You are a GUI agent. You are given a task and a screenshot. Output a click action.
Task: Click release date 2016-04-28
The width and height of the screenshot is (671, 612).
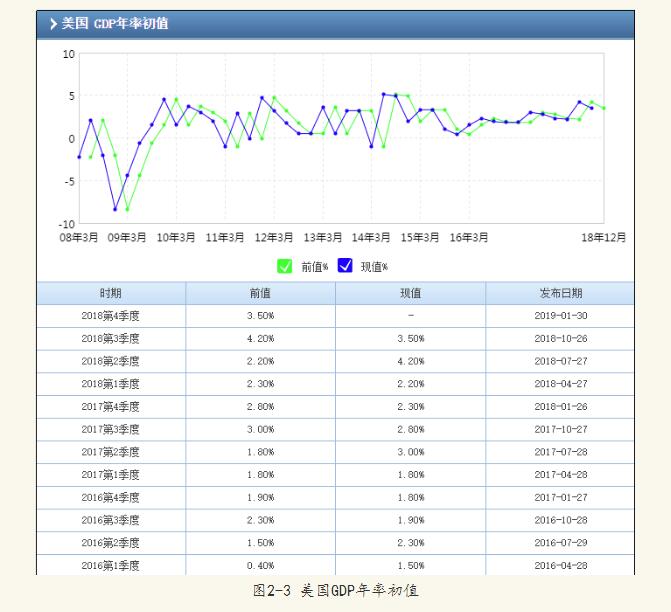click(x=561, y=565)
